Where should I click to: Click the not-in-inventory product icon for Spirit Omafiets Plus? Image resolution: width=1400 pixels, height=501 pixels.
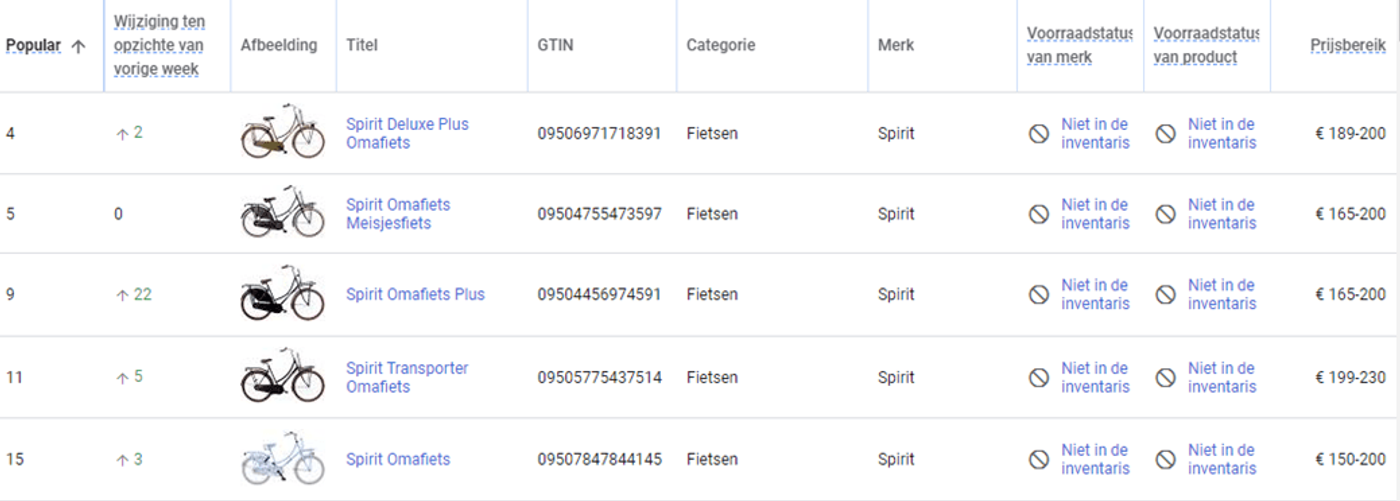(x=1166, y=294)
